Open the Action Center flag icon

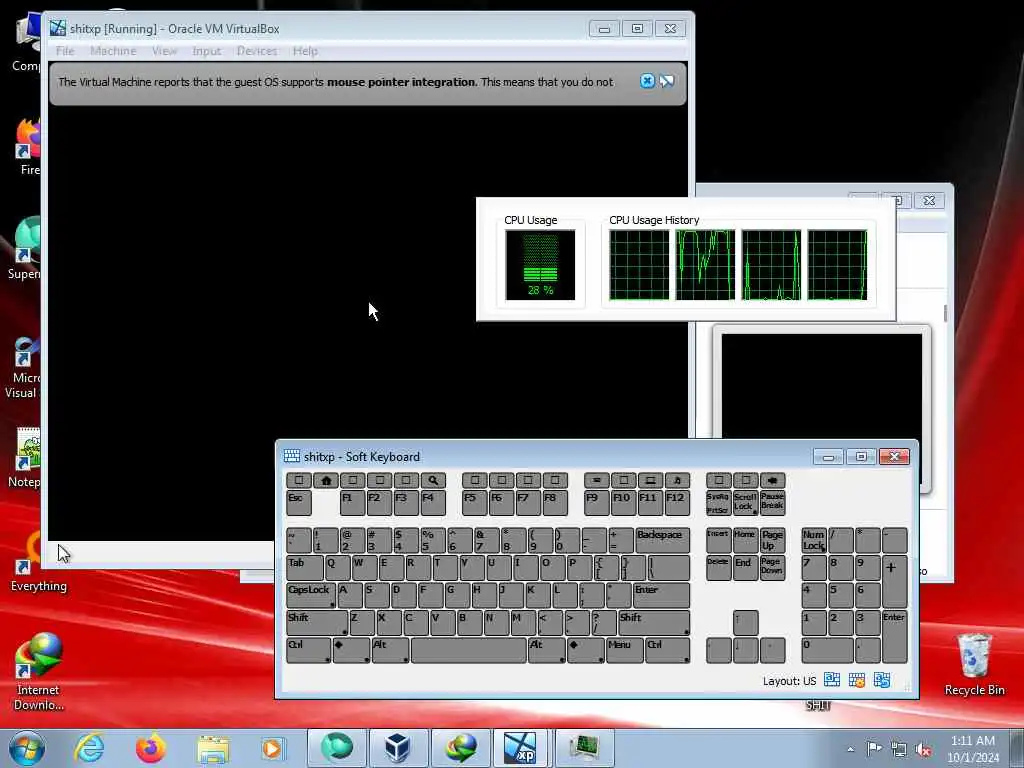[874, 748]
